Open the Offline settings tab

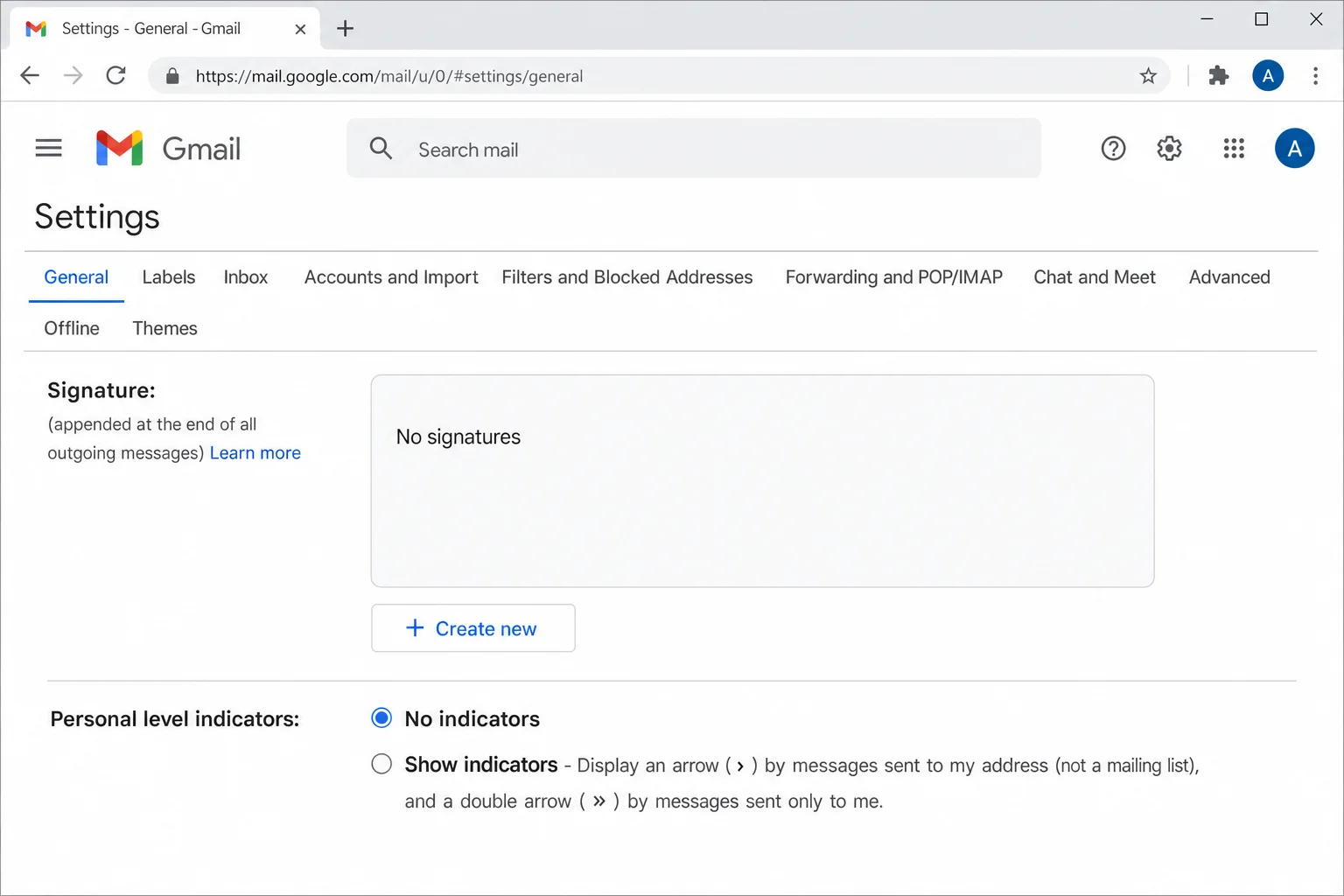(x=72, y=328)
